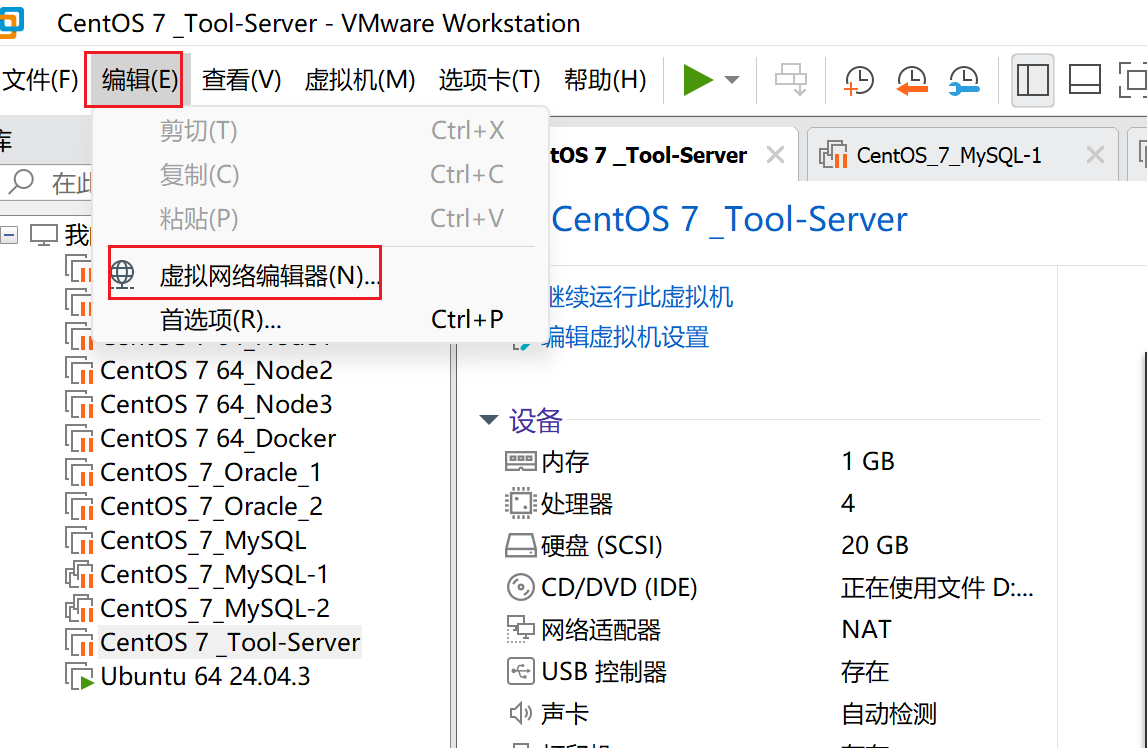Click the 自动检测 sound card value
This screenshot has width=1147, height=748.
coord(889,714)
